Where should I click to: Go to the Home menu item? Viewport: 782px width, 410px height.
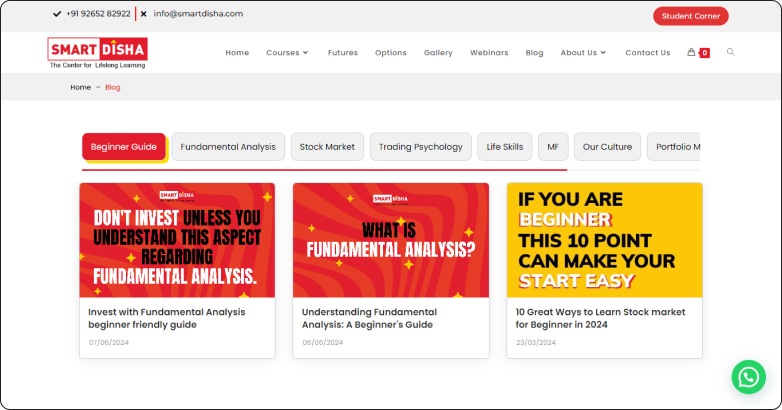coord(237,52)
